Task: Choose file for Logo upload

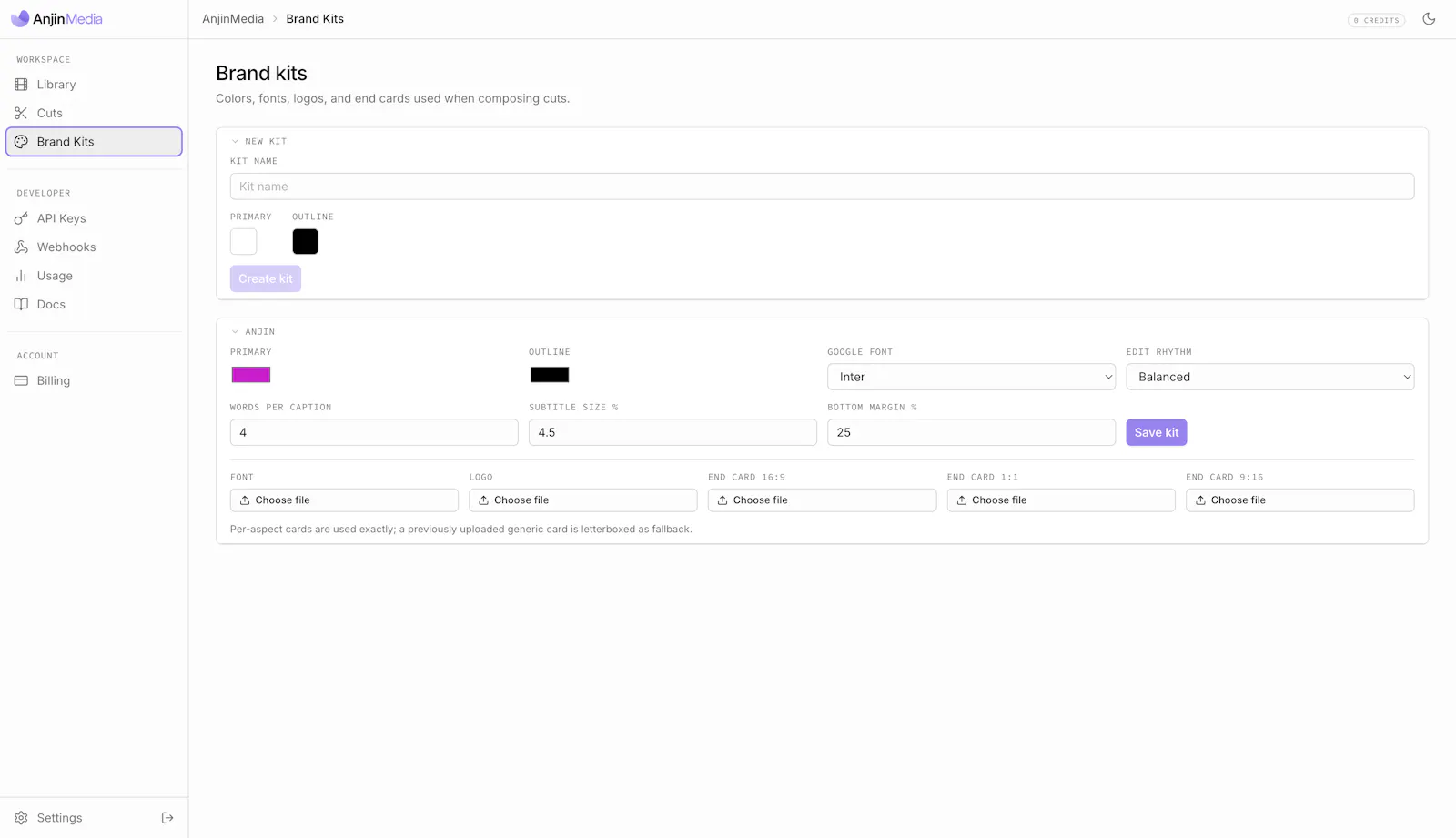Action: [x=583, y=500]
